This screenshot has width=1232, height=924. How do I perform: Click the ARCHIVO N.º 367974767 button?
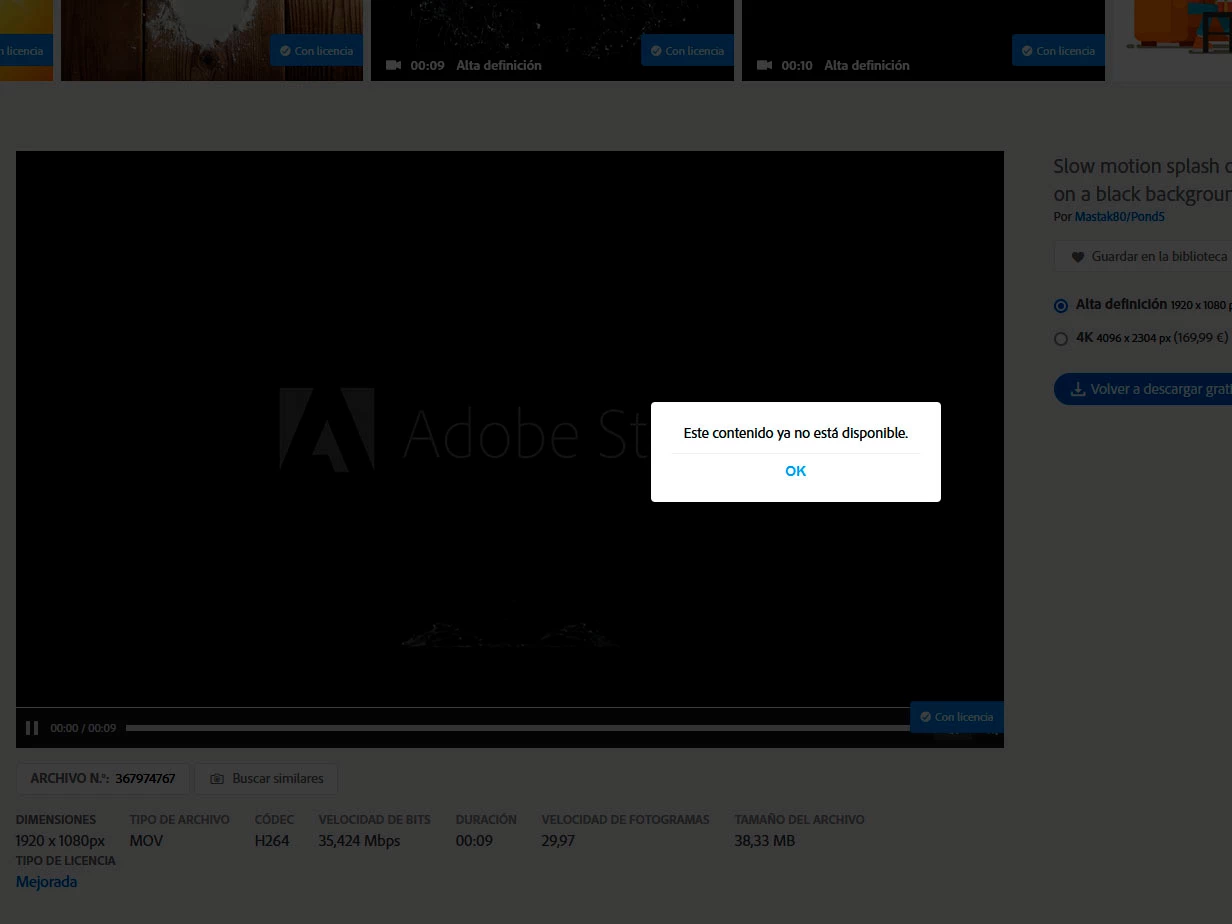103,778
